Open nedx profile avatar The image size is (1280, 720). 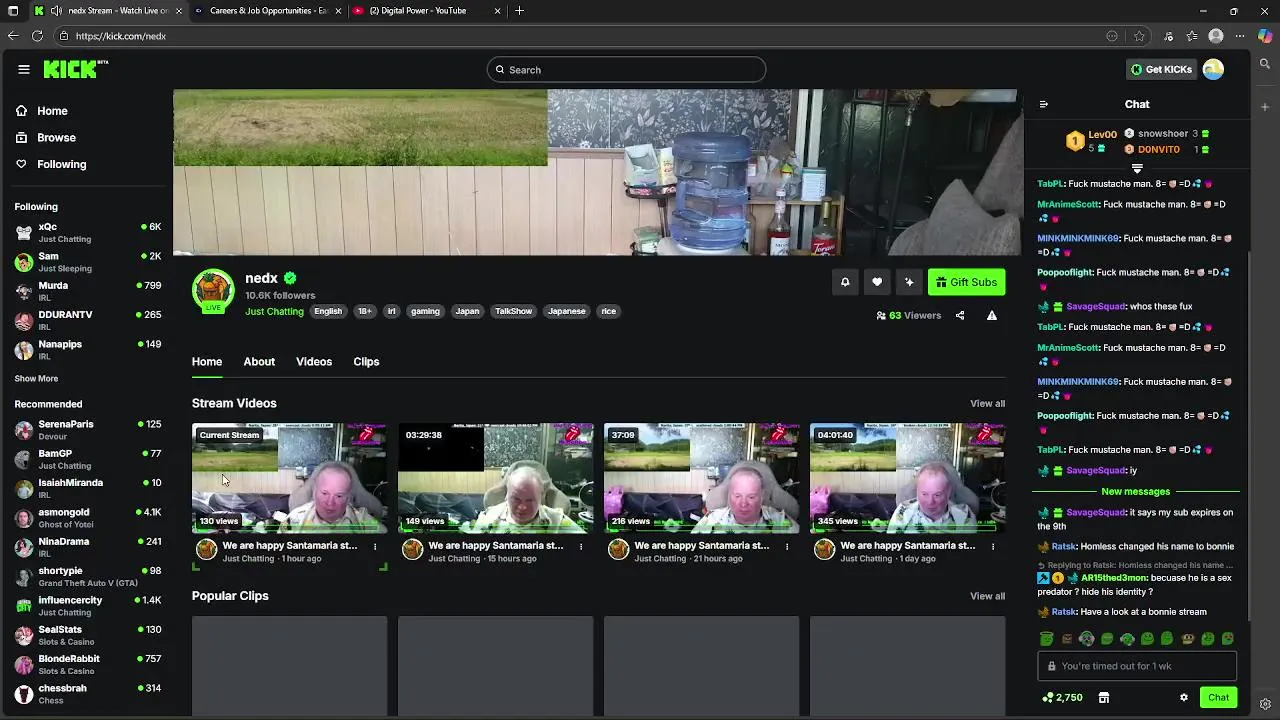213,289
